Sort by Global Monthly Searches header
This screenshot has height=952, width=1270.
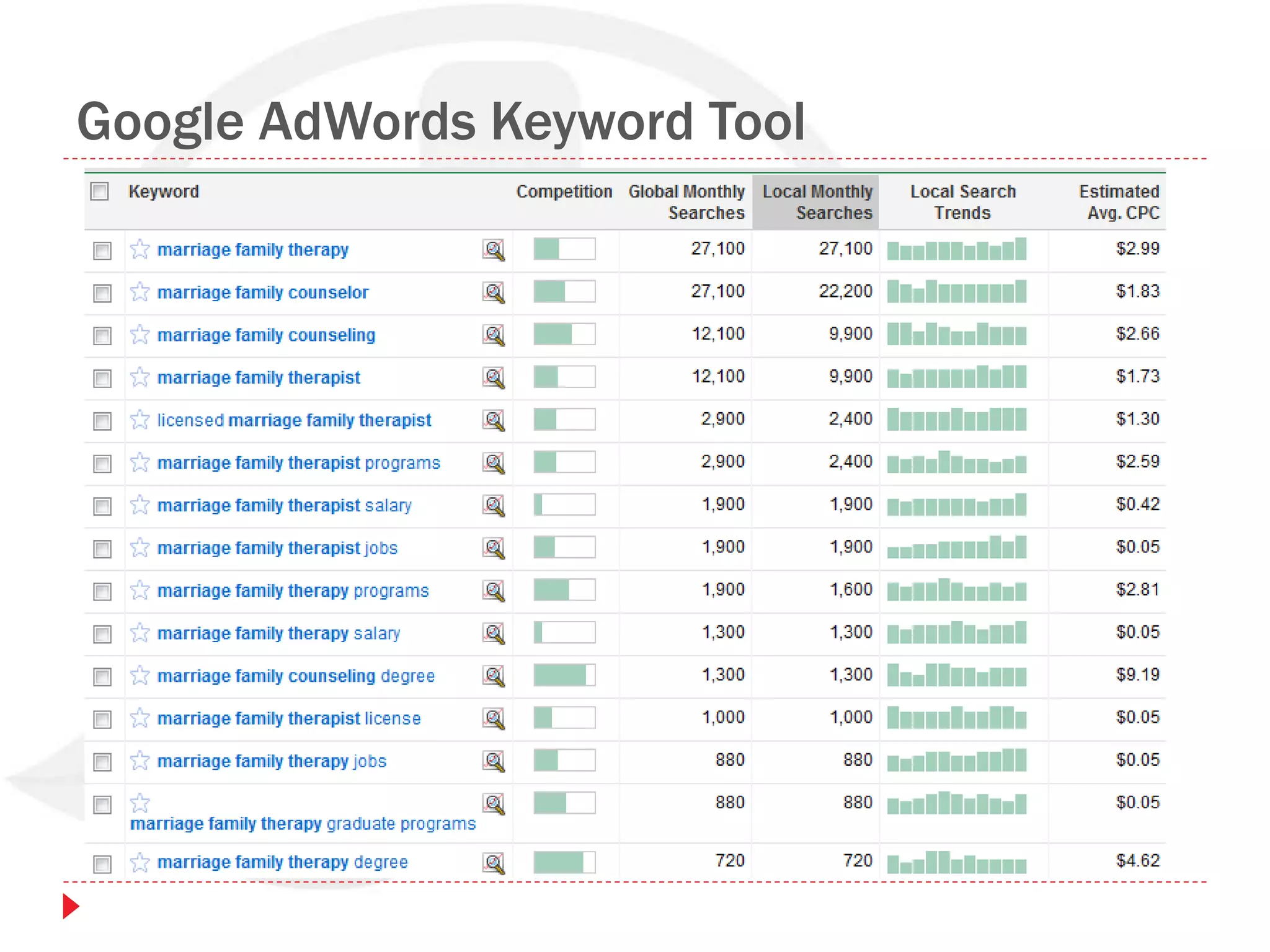[x=686, y=202]
